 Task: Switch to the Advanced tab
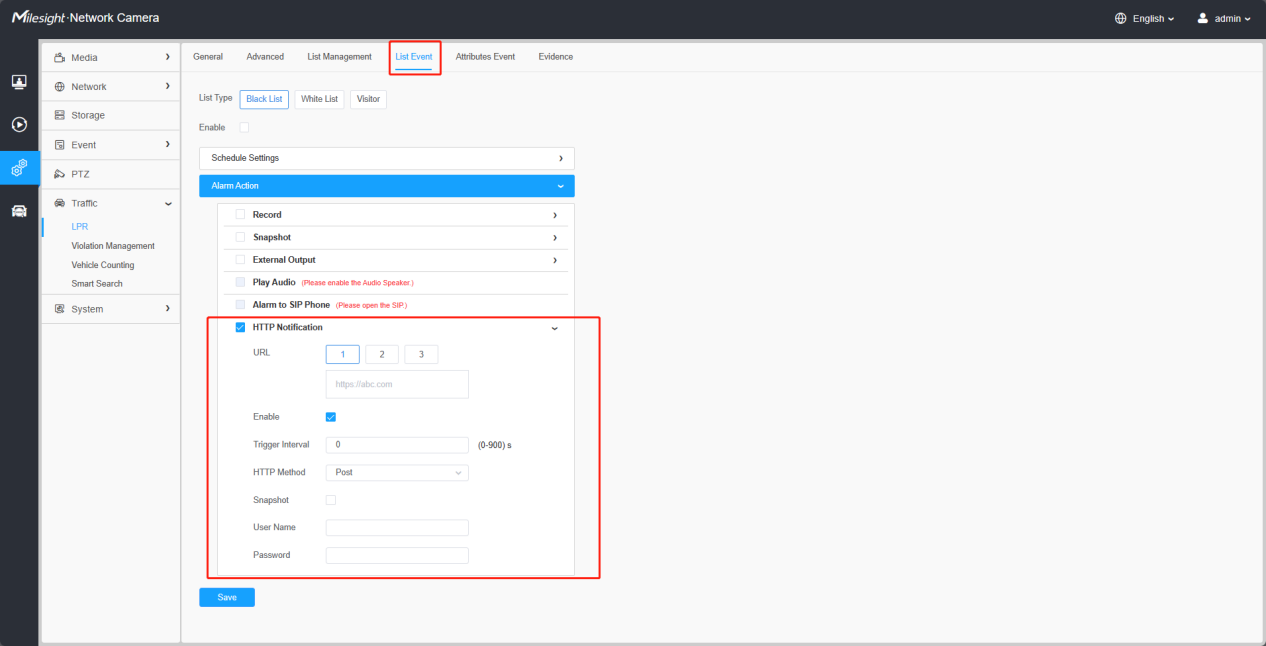tap(265, 57)
